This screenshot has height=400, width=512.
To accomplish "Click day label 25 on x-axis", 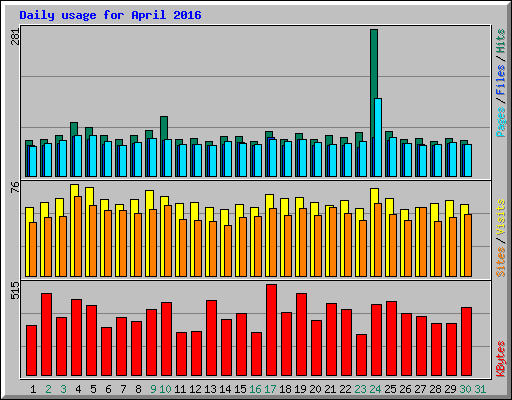I will pos(390,389).
